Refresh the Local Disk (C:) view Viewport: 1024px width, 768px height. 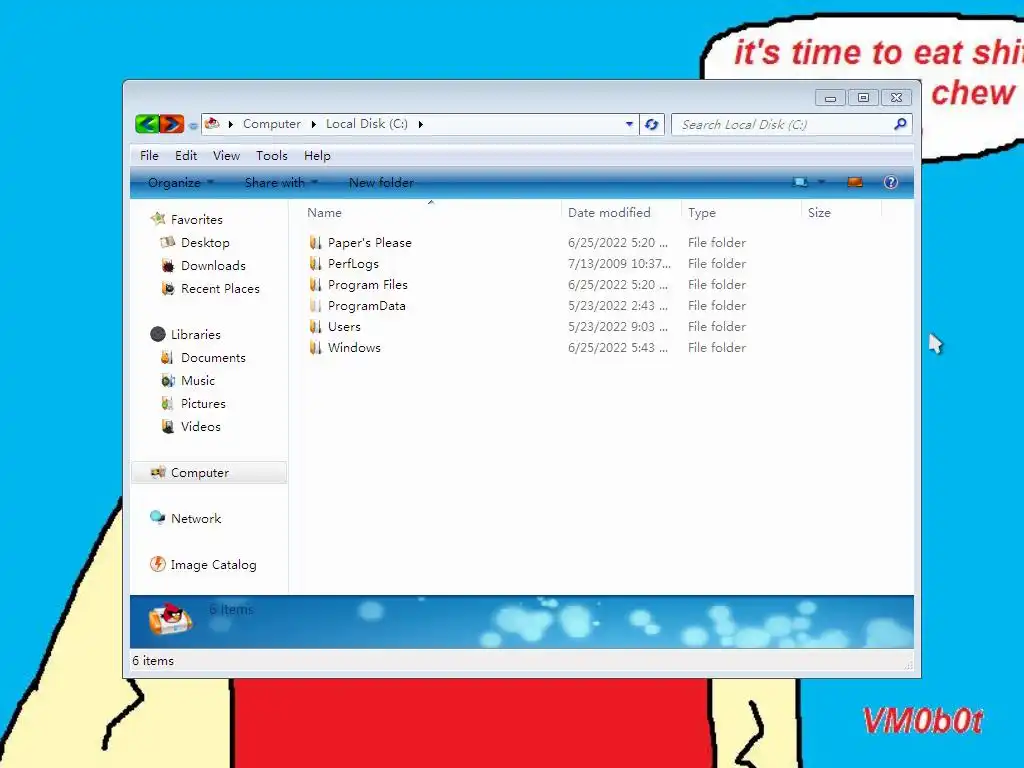tap(651, 124)
